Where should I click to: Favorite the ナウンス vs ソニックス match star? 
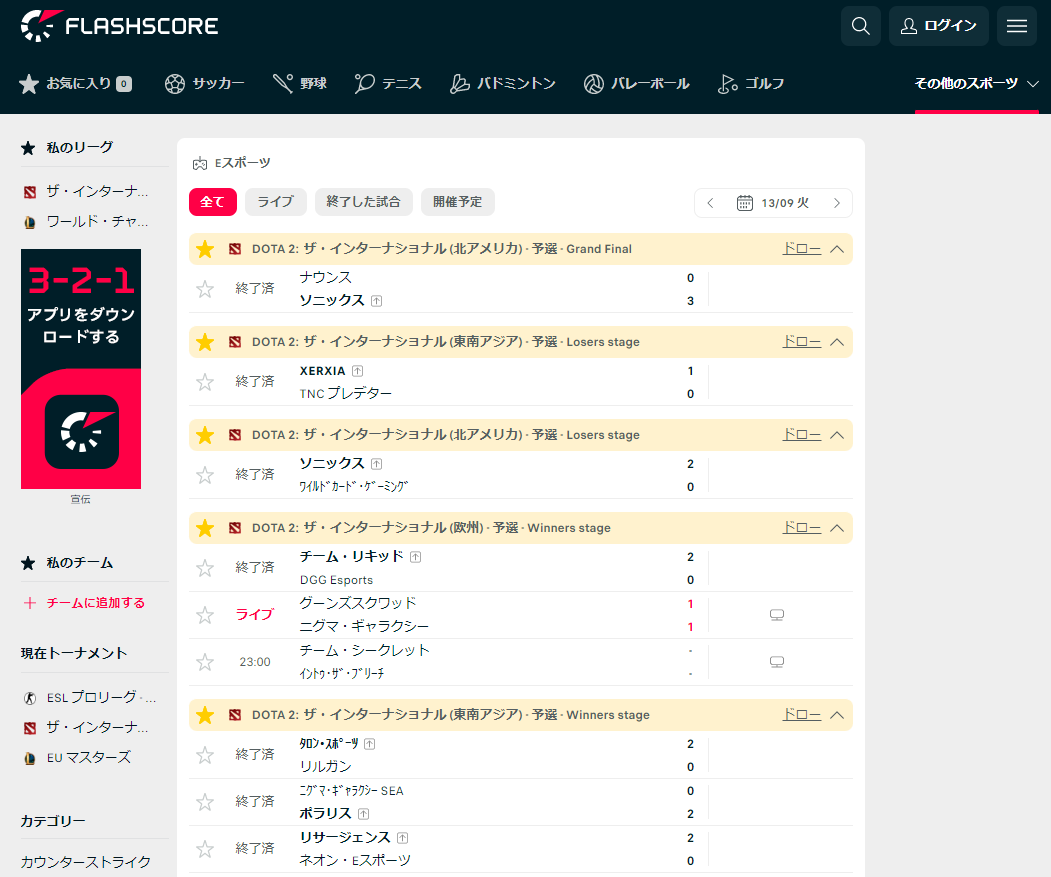click(x=204, y=288)
